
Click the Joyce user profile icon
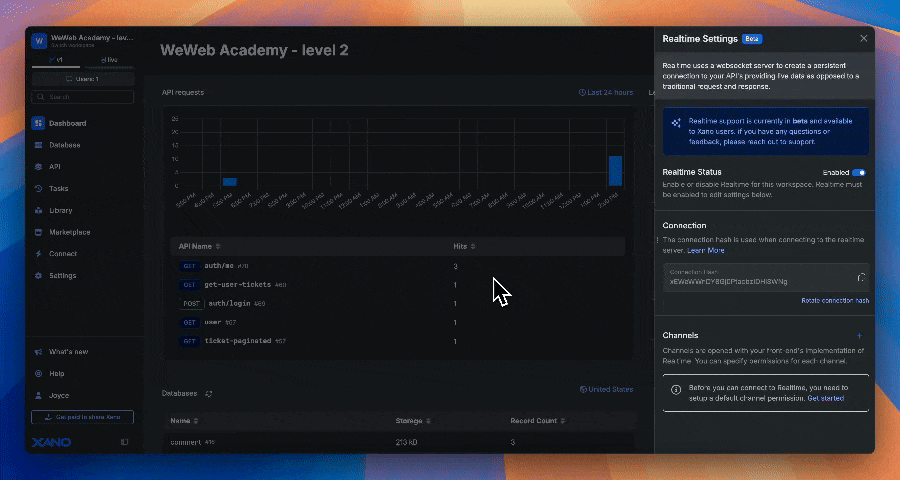[x=38, y=395]
